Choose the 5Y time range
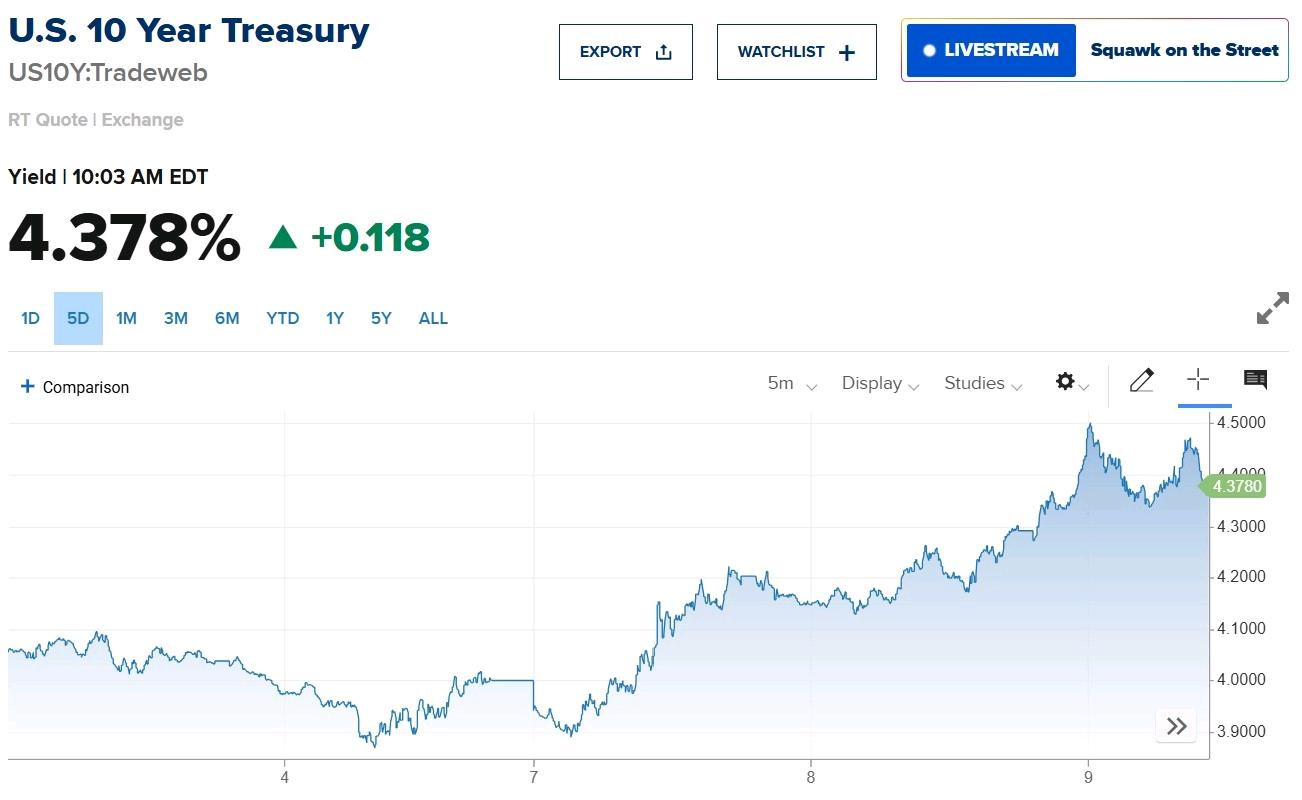The image size is (1302, 800). click(x=381, y=318)
